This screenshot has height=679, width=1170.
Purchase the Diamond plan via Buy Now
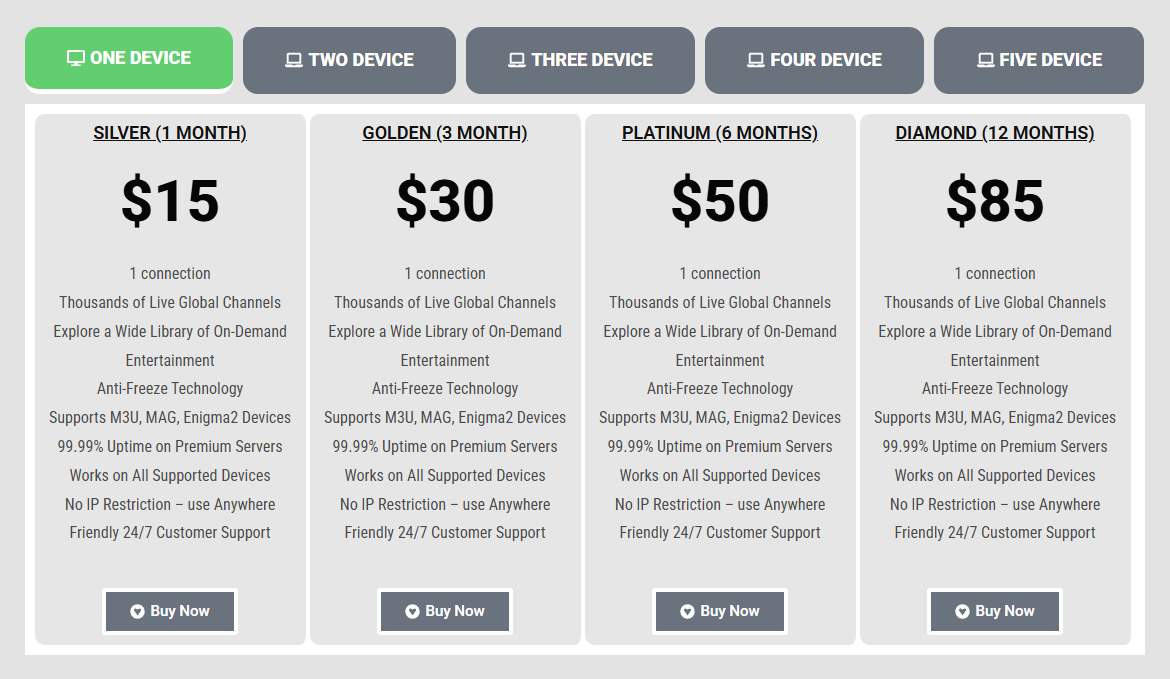pyautogui.click(x=994, y=611)
